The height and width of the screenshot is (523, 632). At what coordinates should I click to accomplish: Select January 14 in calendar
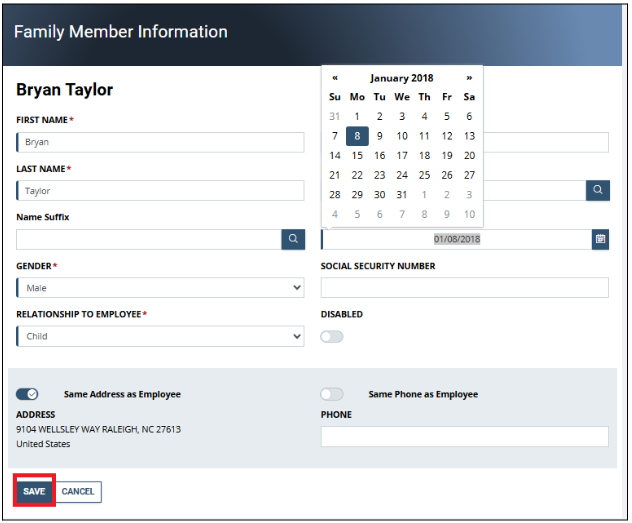(335, 156)
